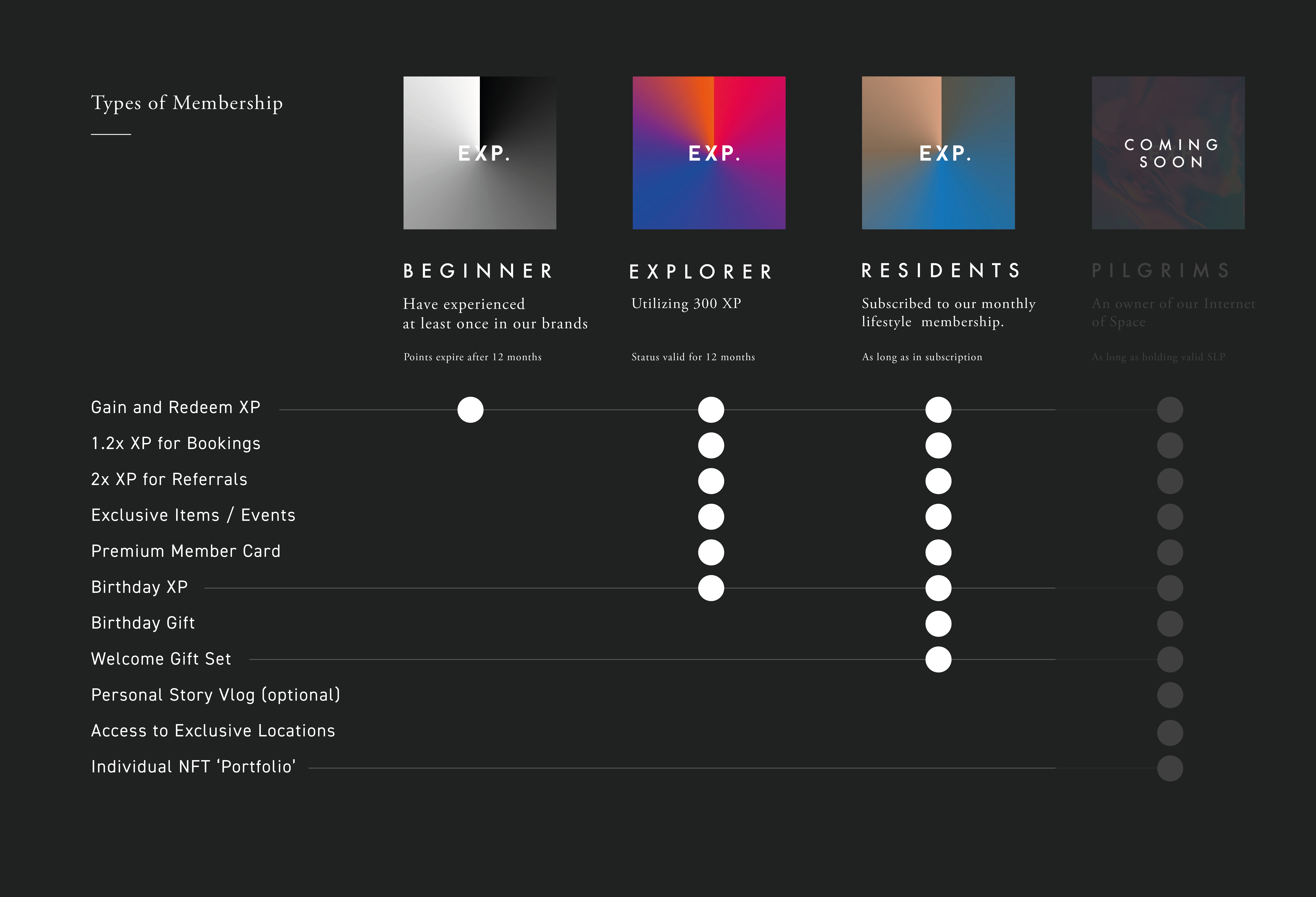Click Pilgrims dot for 1.2x XP for Bookings
This screenshot has height=897, width=1316.
pos(1170,446)
